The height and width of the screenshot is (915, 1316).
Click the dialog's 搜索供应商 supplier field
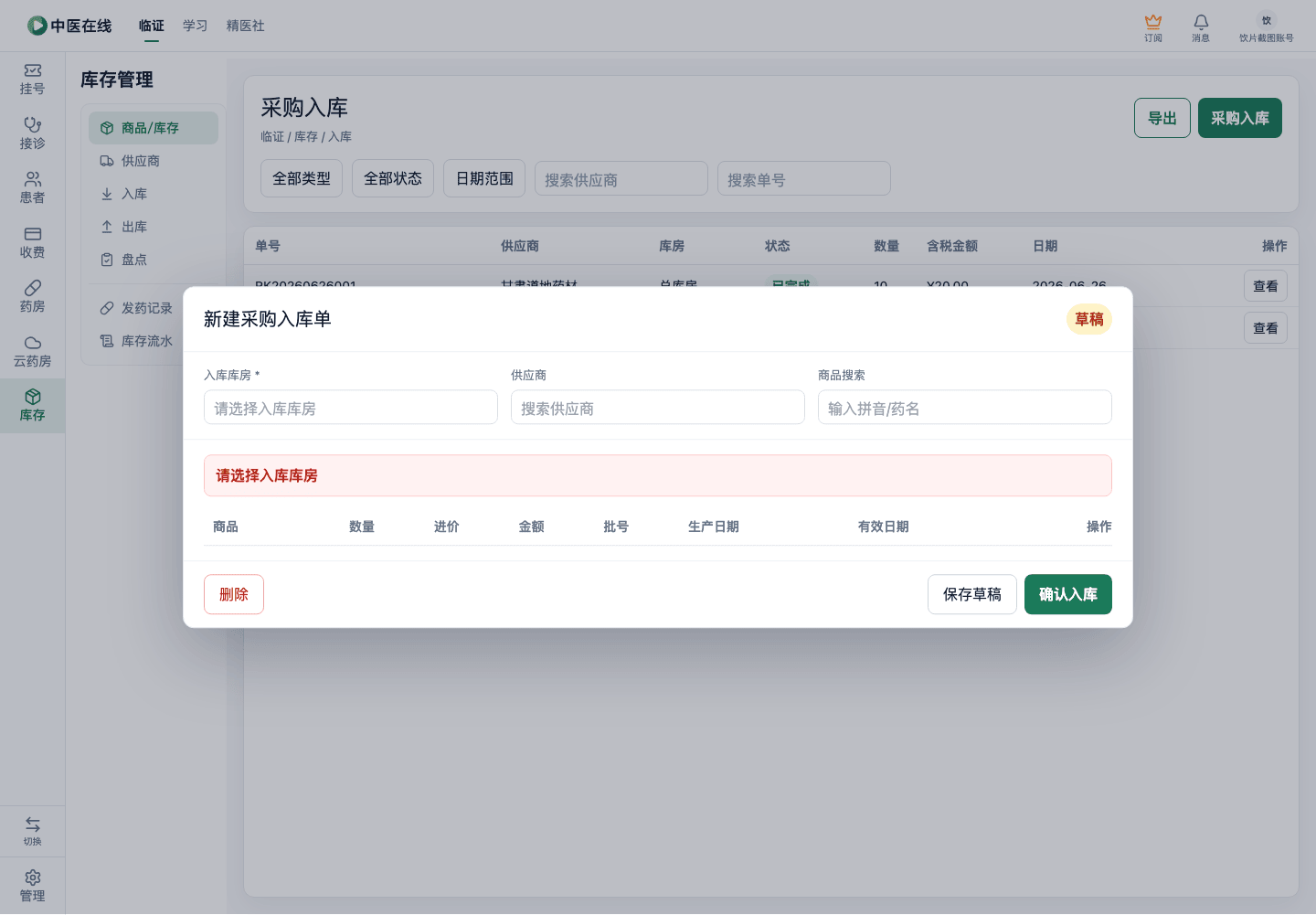tap(658, 408)
